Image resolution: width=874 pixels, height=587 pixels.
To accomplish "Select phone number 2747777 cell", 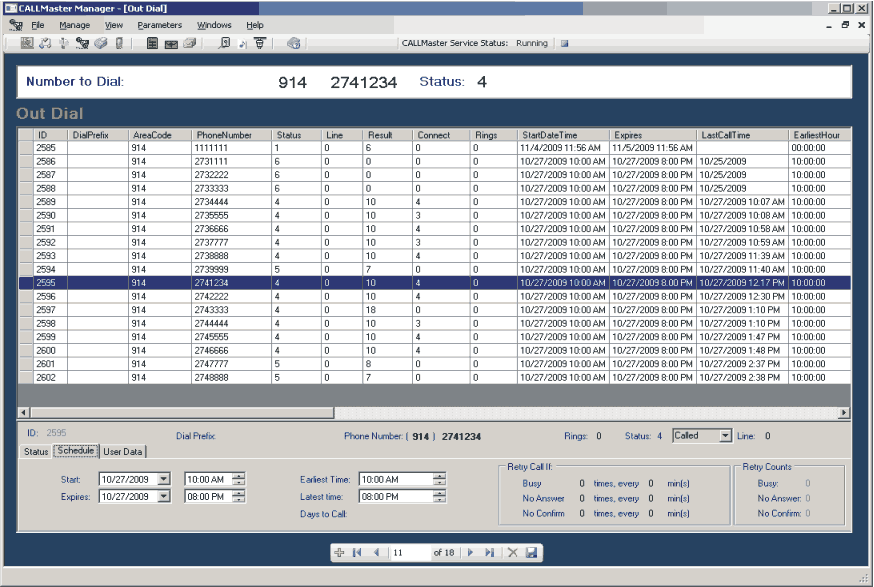I will [x=232, y=364].
